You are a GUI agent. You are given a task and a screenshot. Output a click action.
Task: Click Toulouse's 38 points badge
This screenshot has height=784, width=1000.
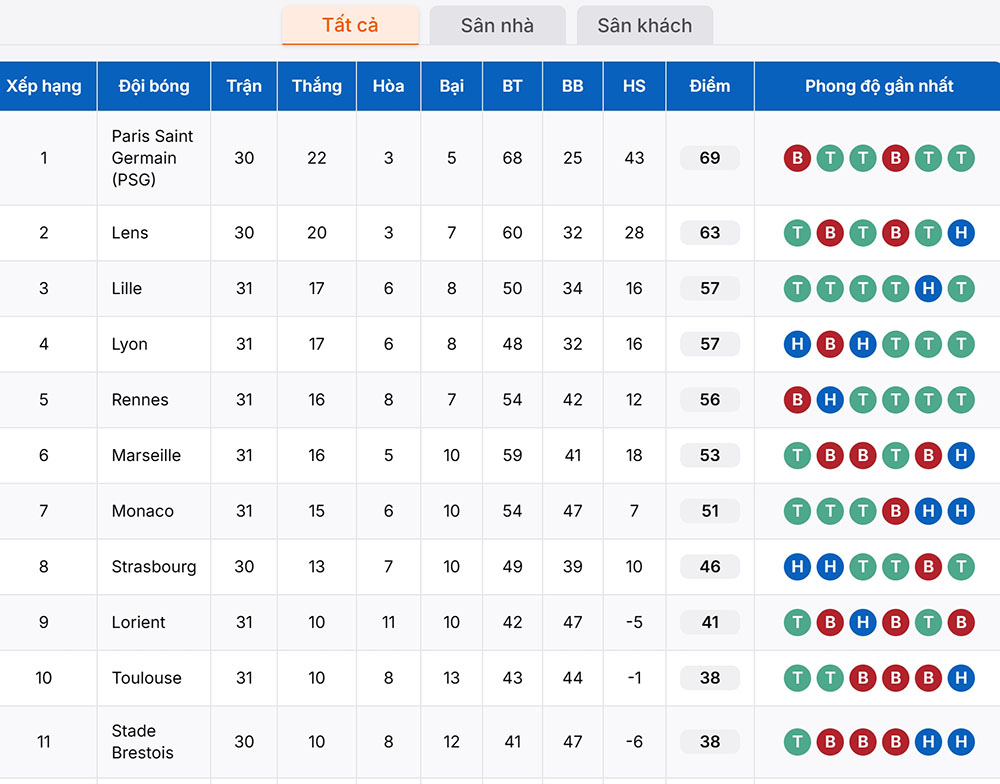point(710,677)
